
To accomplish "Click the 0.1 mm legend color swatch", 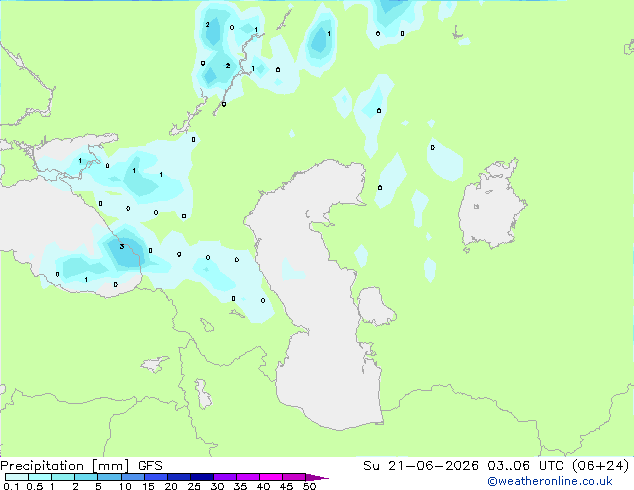I will point(17,477).
